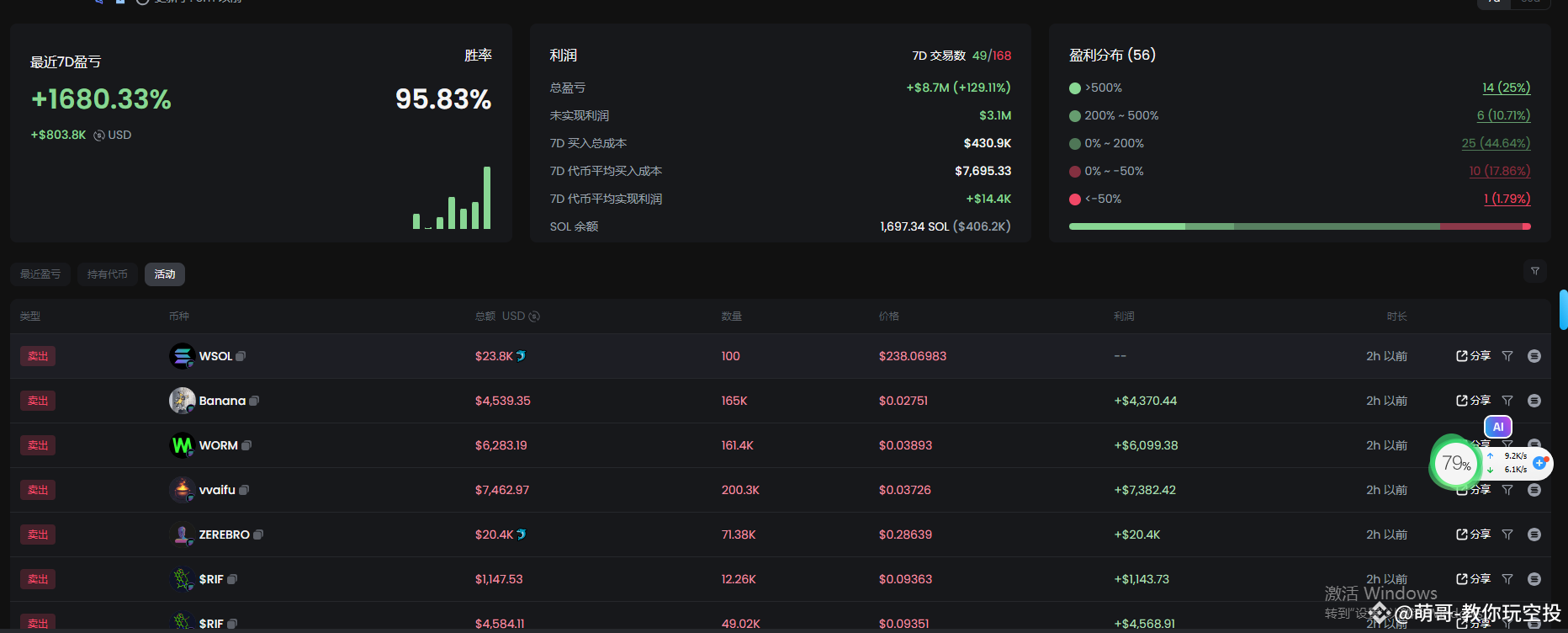Click the unrealized profit $3.1M value
This screenshot has width=1568, height=633.
tap(995, 115)
